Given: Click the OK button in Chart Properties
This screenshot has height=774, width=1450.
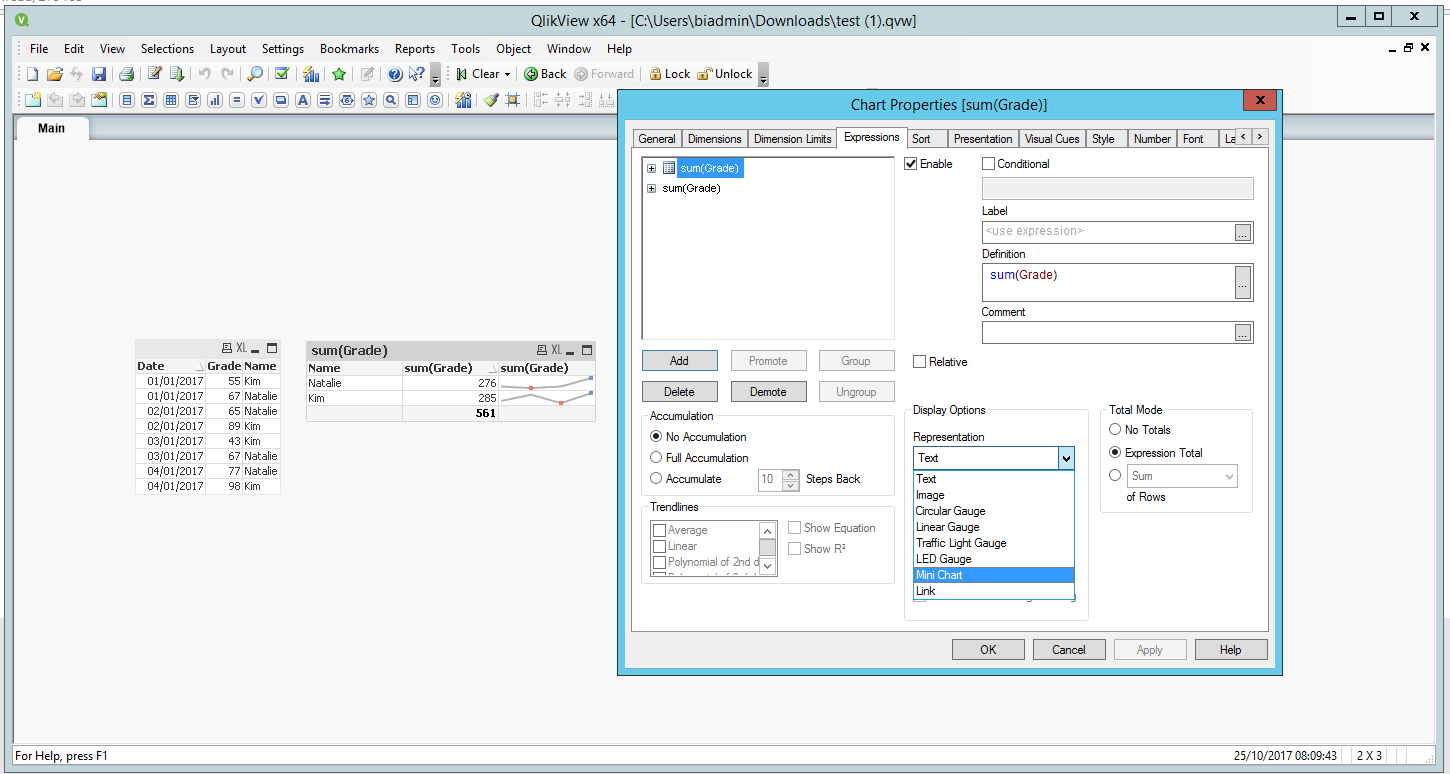Looking at the screenshot, I should [x=987, y=650].
